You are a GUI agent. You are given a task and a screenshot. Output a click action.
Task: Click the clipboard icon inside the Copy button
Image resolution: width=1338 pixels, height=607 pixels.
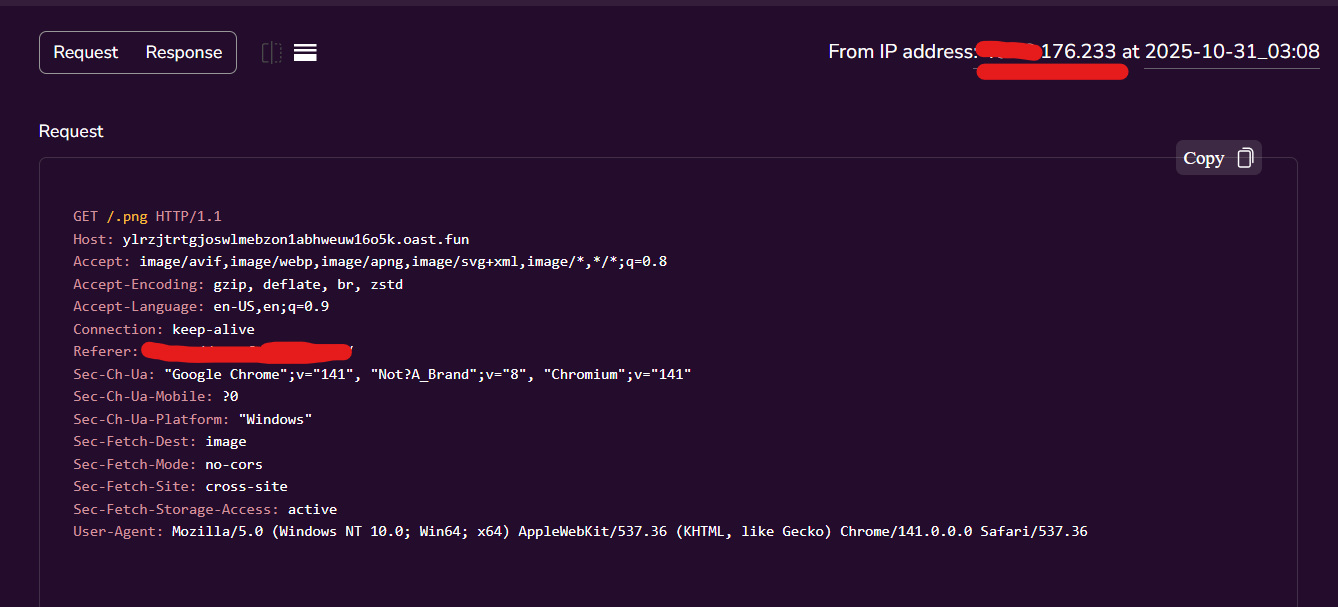click(x=1244, y=157)
